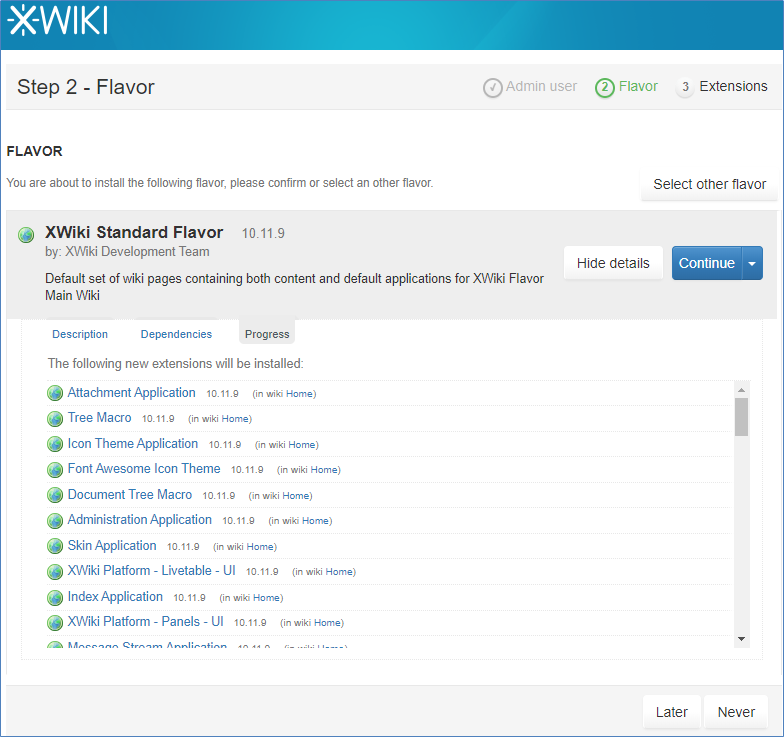The height and width of the screenshot is (737, 784).
Task: Select the Flavor wizard step label
Action: (x=638, y=86)
